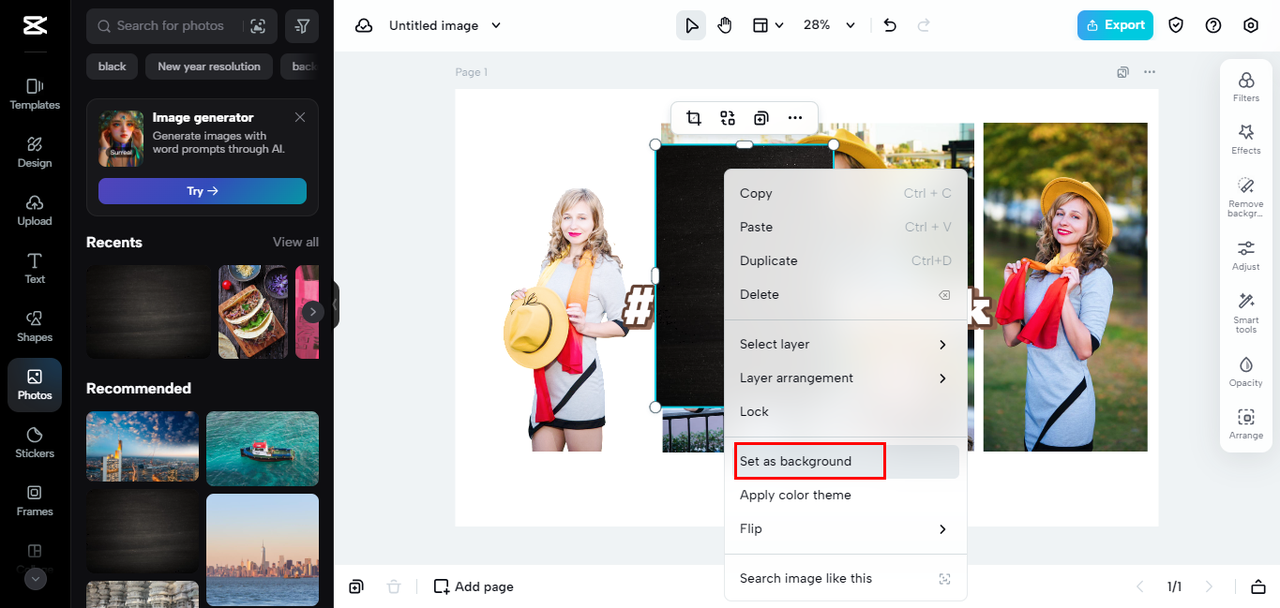Open more options in floating toolbar
This screenshot has width=1280, height=608.
pos(795,118)
